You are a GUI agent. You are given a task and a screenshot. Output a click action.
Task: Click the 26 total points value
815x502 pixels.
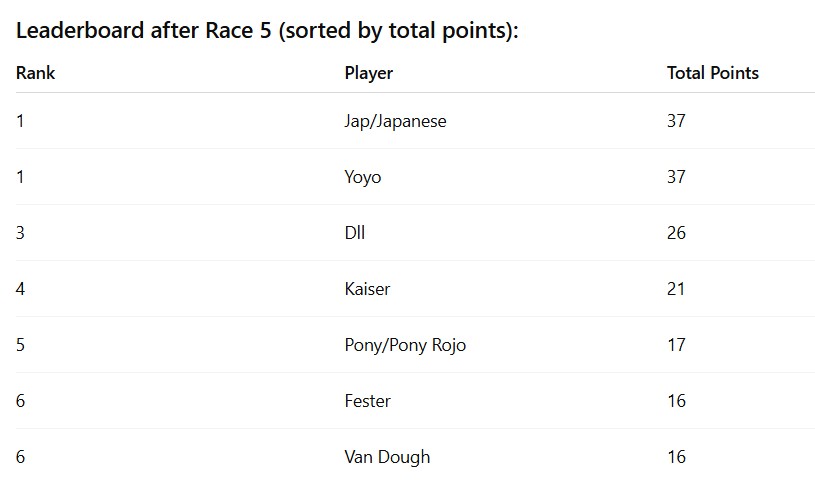point(676,233)
